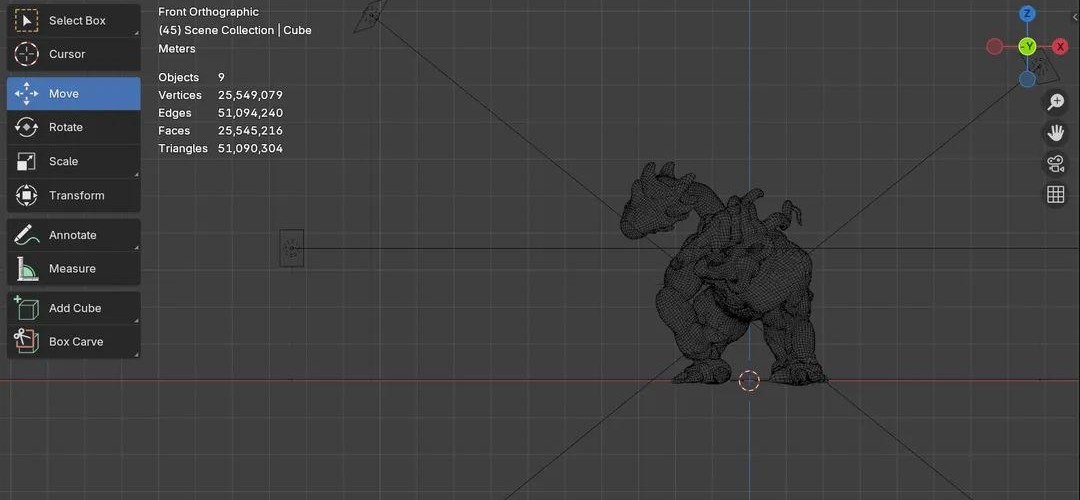This screenshot has width=1080, height=500.
Task: Toggle orthographic/perspective grid button
Action: point(1055,195)
